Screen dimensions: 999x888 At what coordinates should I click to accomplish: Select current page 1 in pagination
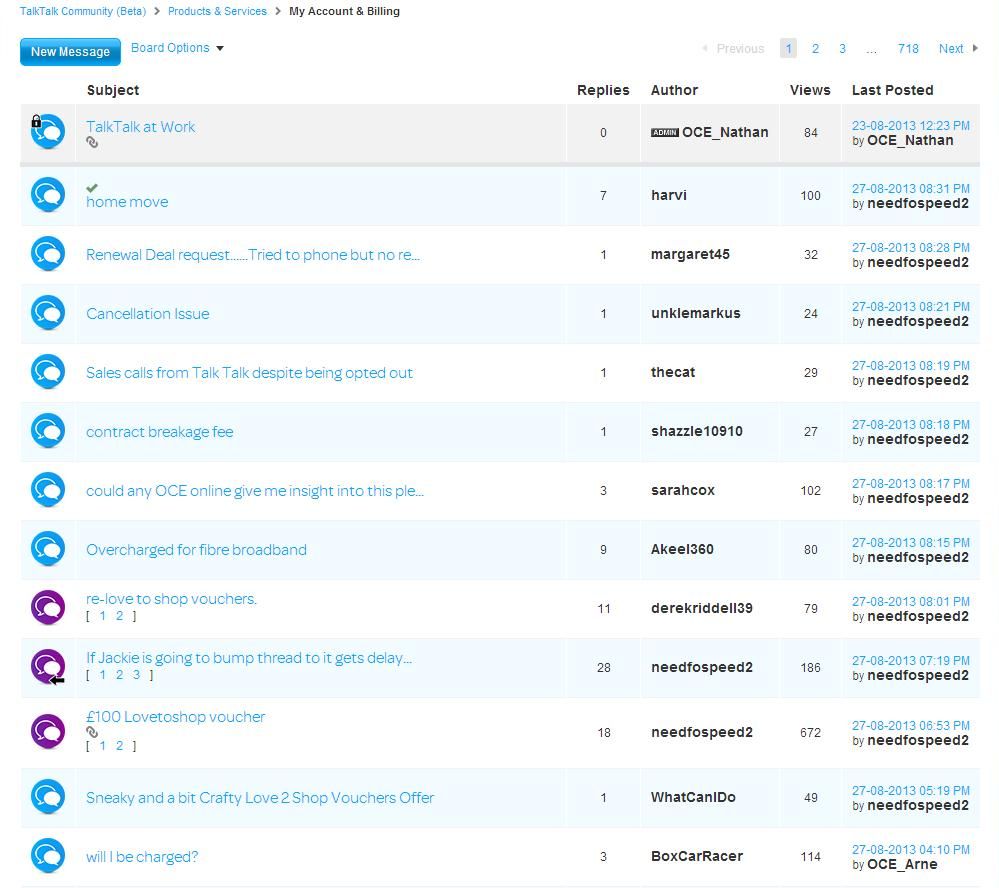point(788,48)
